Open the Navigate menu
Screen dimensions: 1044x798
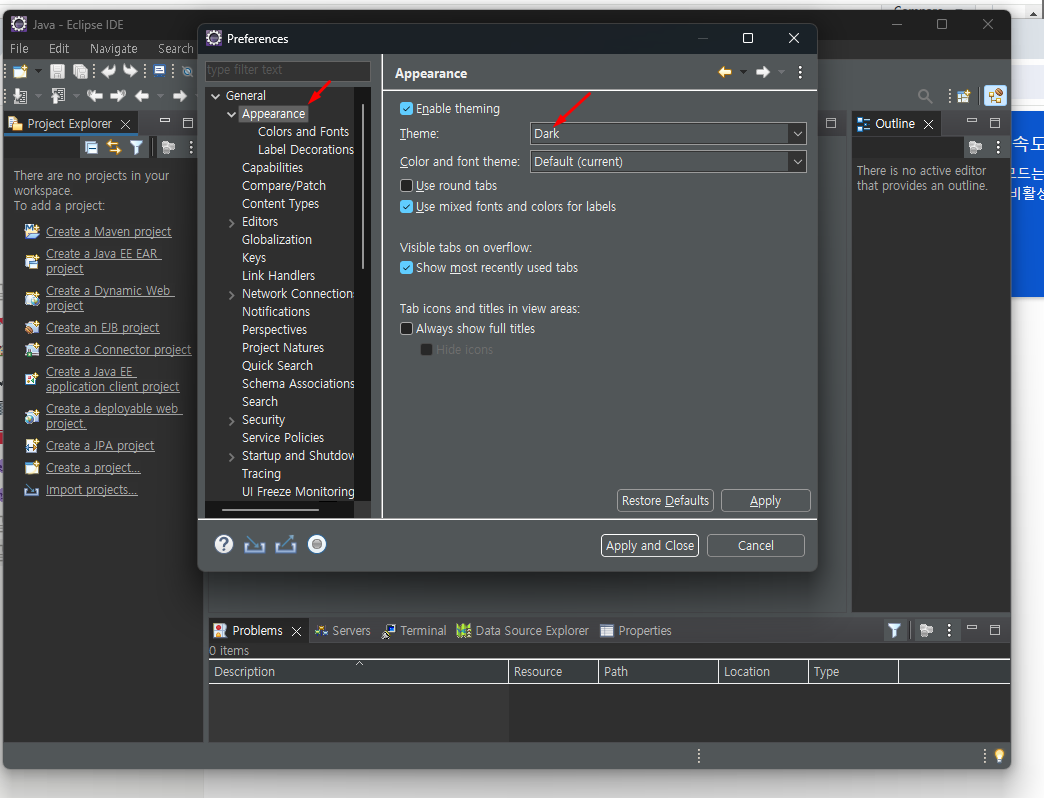pos(114,49)
